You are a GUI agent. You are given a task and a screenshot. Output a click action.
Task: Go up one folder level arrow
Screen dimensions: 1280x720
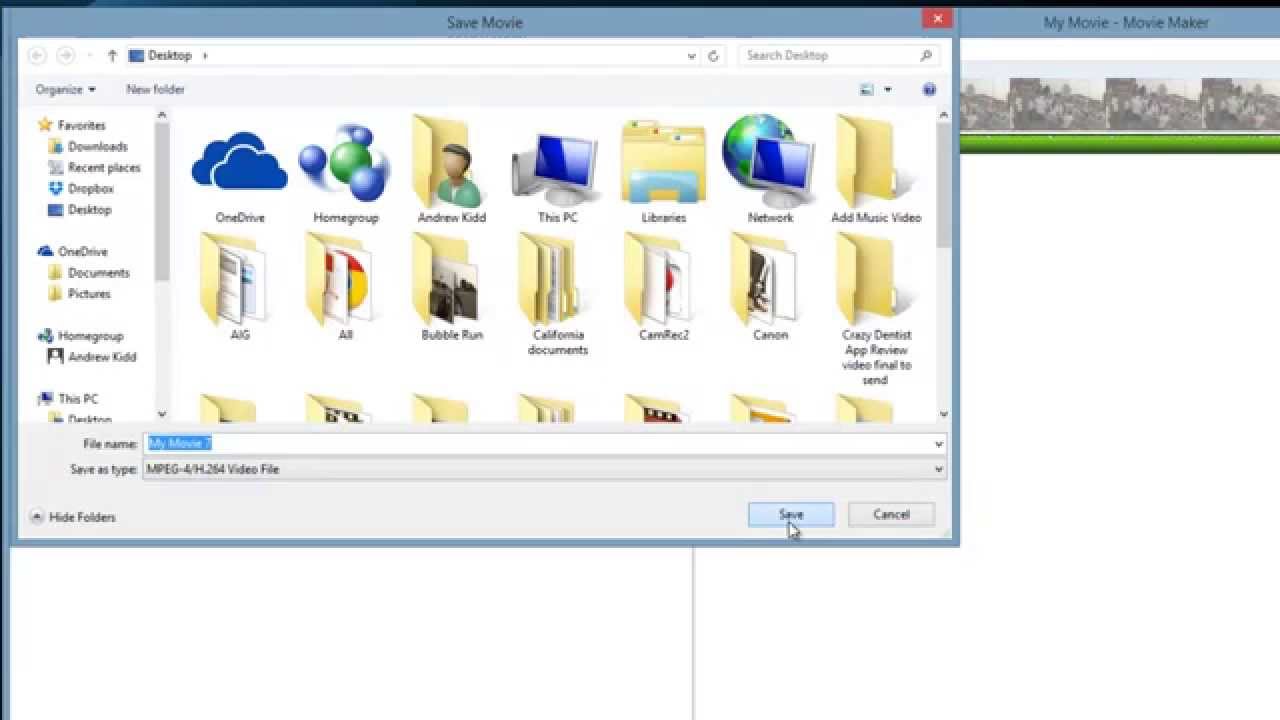coord(112,56)
